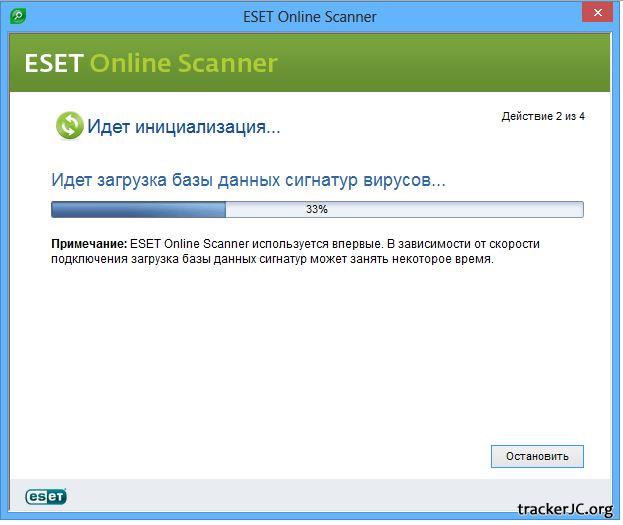The image size is (623, 525).
Task: Click the white ESET word in green banner
Action: [53, 63]
